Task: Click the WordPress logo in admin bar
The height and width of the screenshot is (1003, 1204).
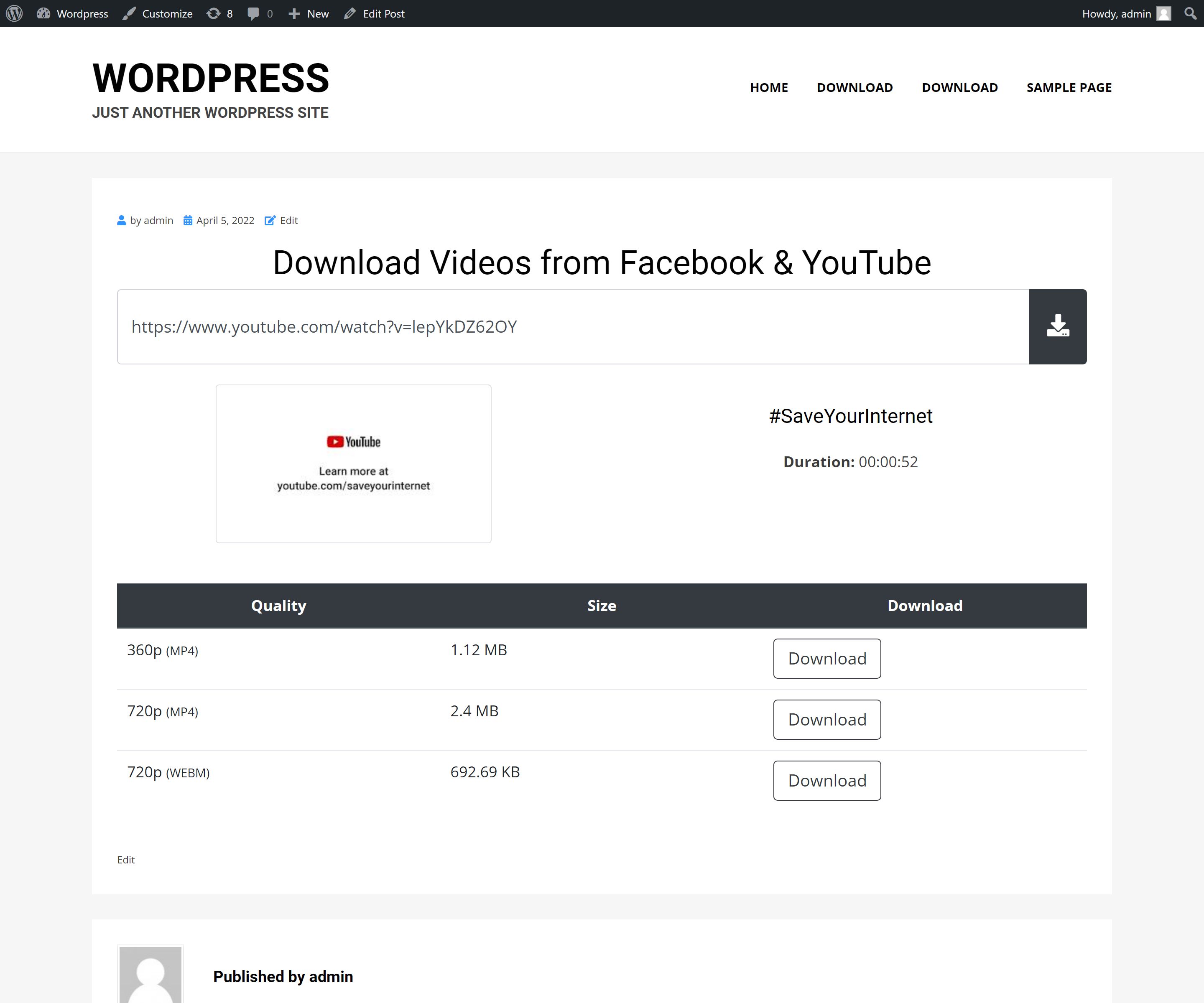Action: pyautogui.click(x=14, y=13)
